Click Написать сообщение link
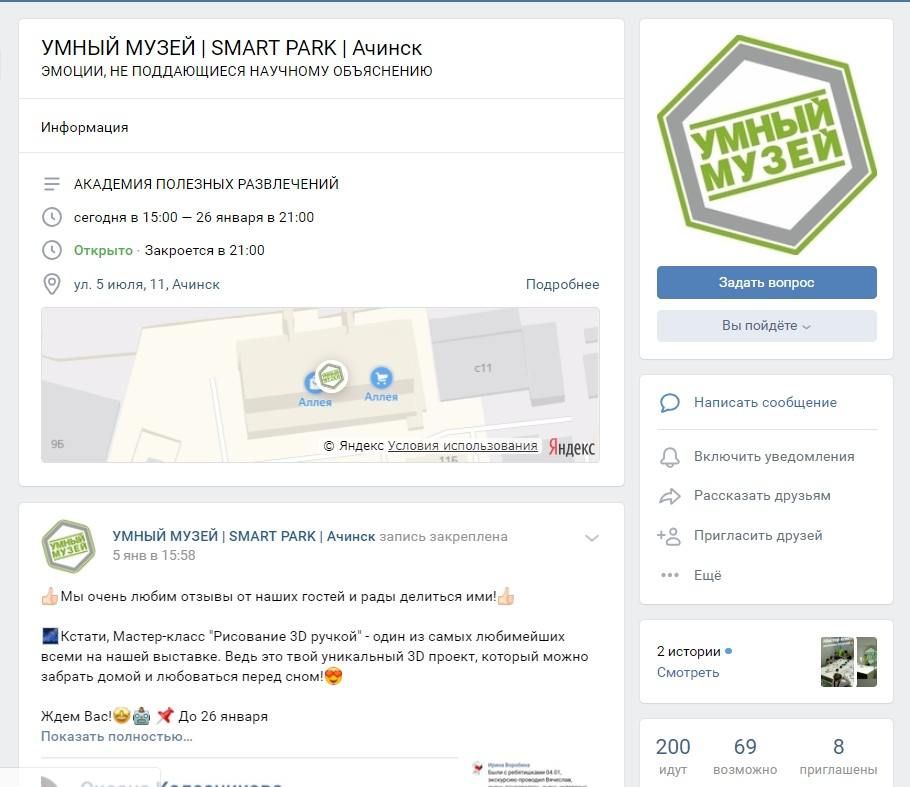This screenshot has width=910, height=787. (x=765, y=402)
